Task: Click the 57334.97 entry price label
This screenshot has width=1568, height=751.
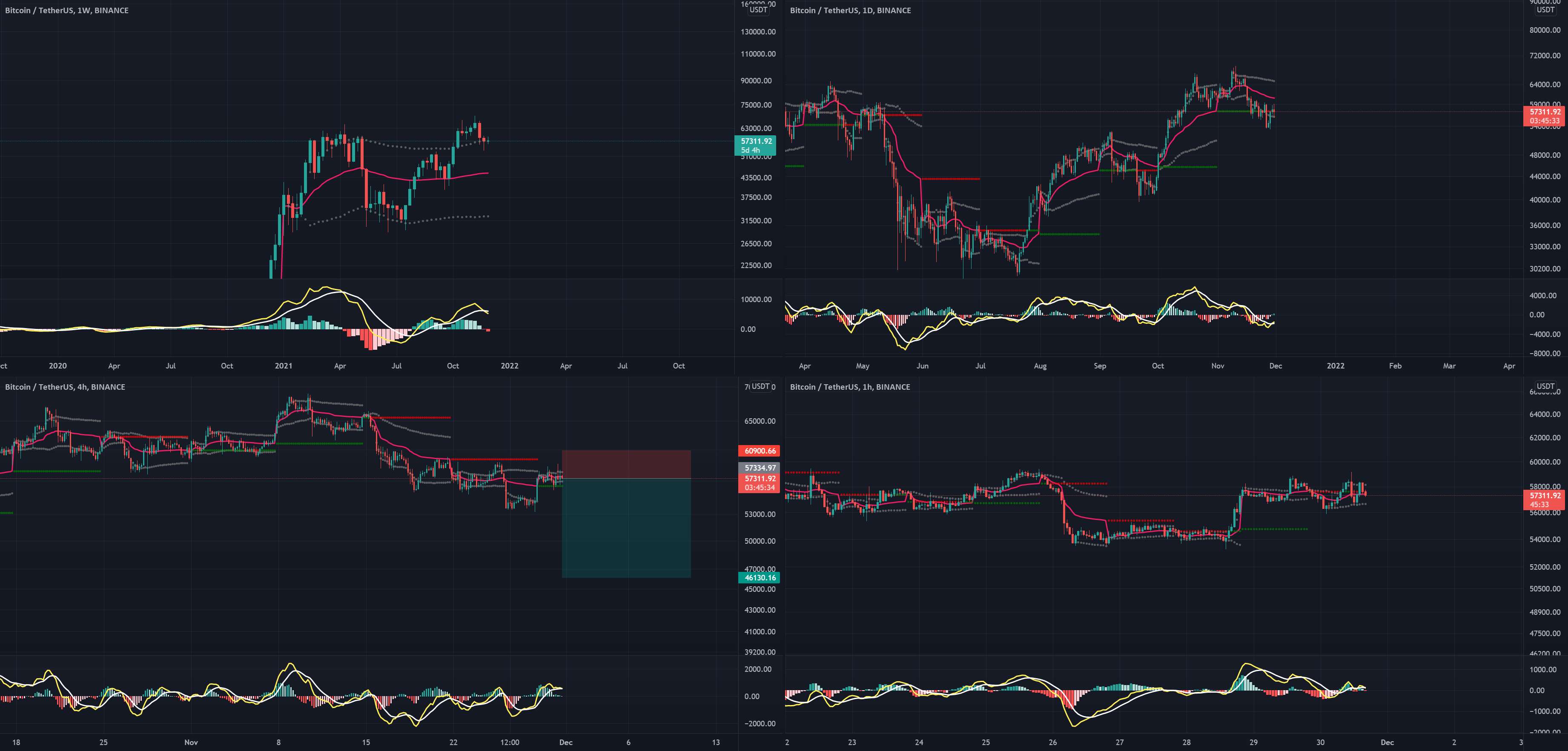Action: (x=759, y=468)
